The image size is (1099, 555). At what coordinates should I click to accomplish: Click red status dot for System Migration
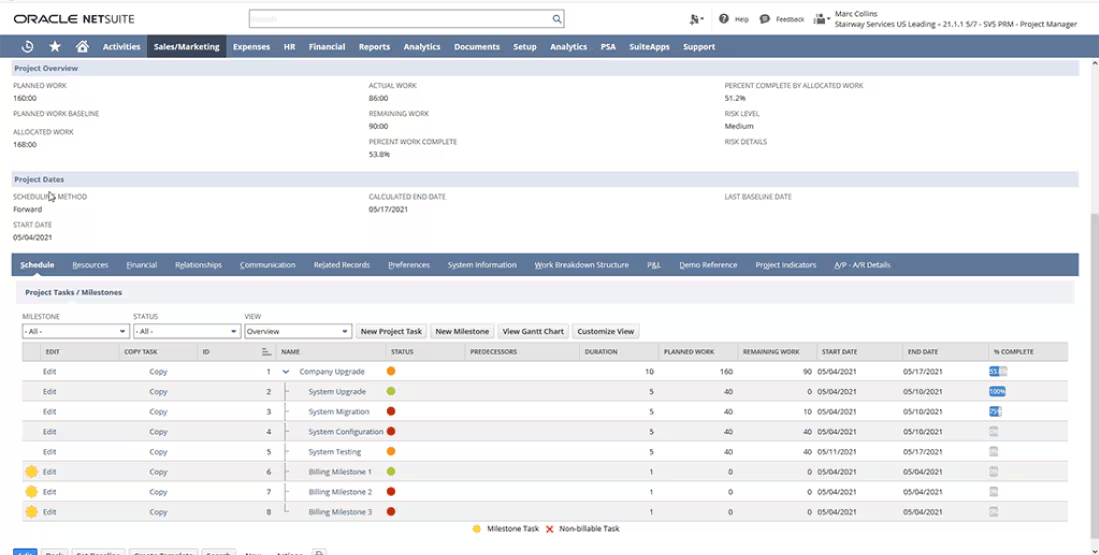pos(391,411)
